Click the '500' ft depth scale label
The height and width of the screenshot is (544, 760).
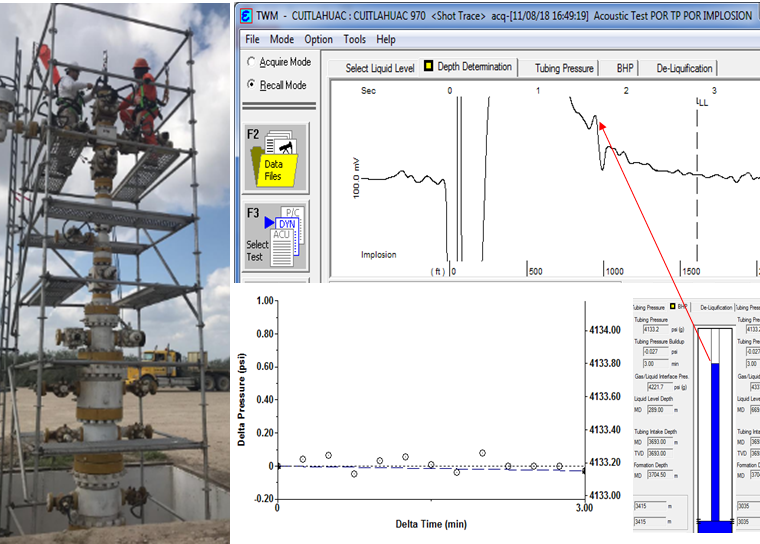click(x=536, y=272)
